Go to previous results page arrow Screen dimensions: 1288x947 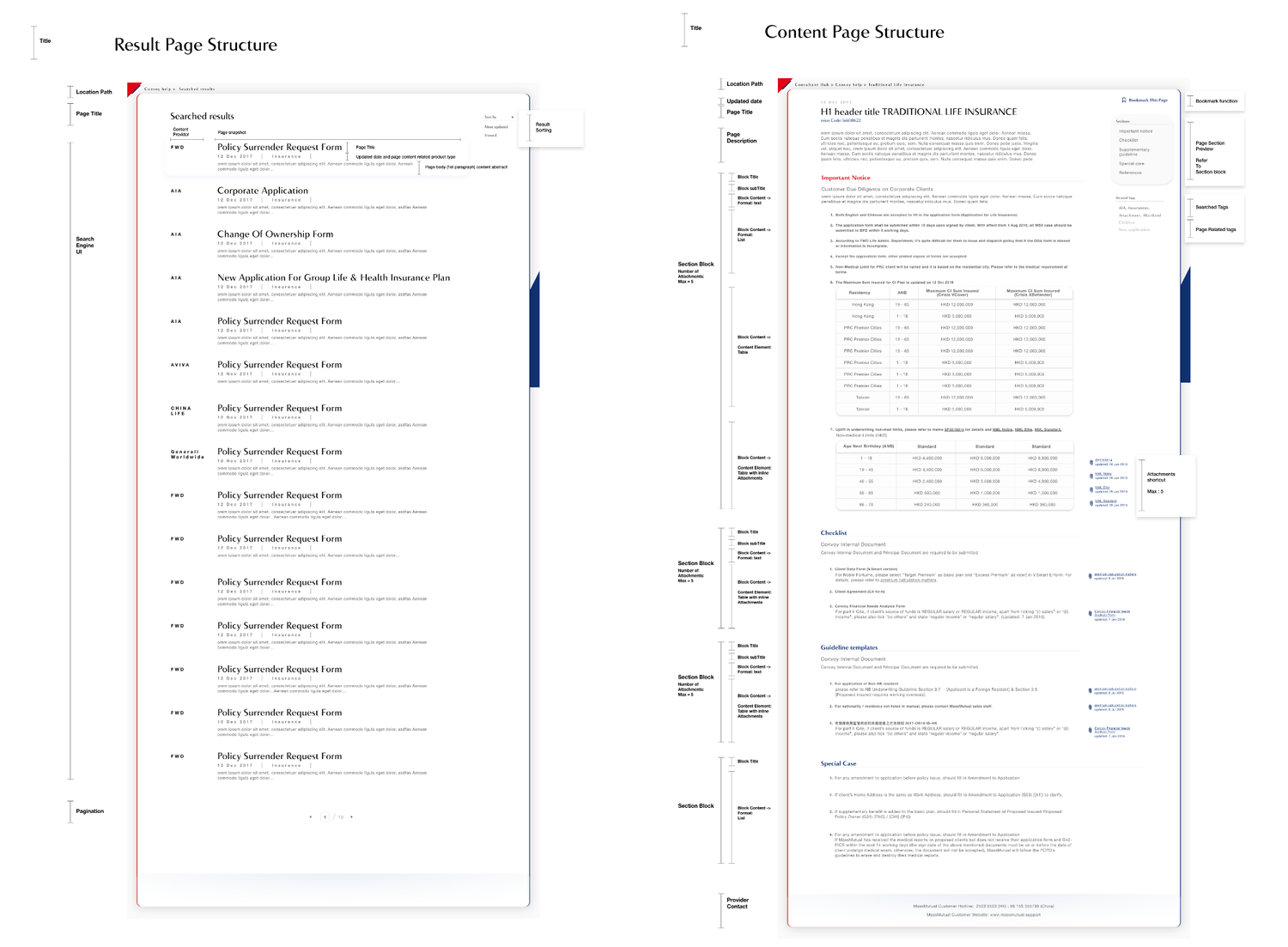tap(311, 816)
